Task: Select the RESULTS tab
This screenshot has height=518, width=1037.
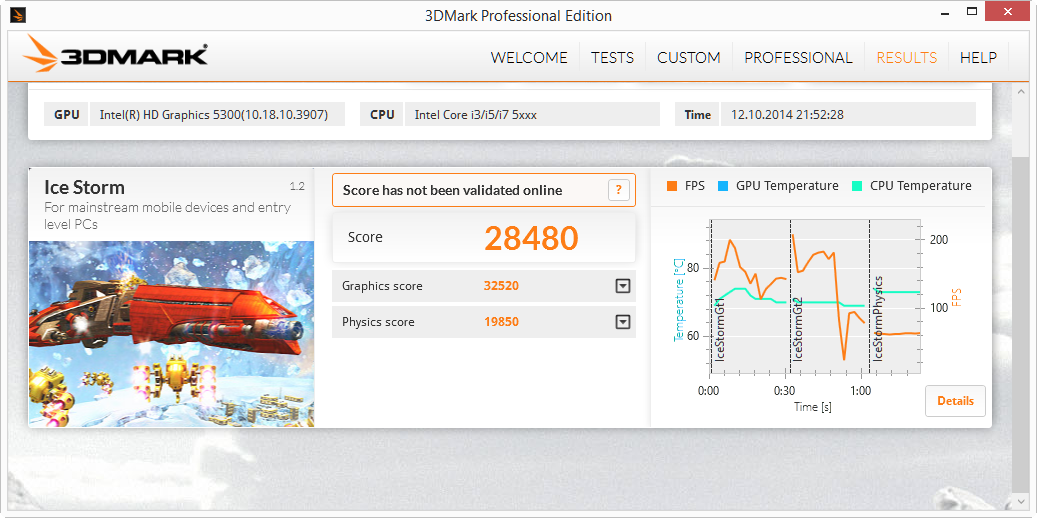Action: click(907, 58)
